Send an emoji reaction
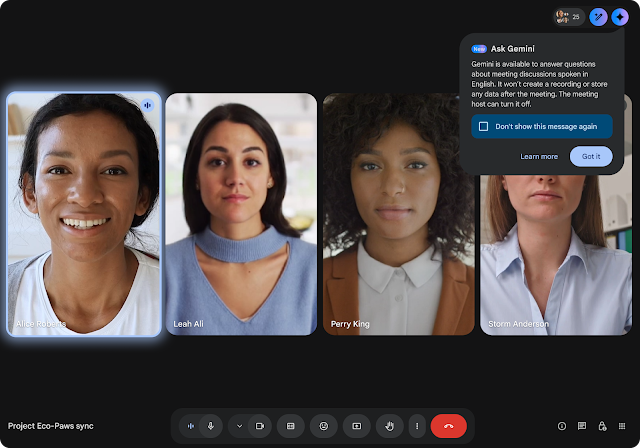The width and height of the screenshot is (640, 448). point(323,426)
